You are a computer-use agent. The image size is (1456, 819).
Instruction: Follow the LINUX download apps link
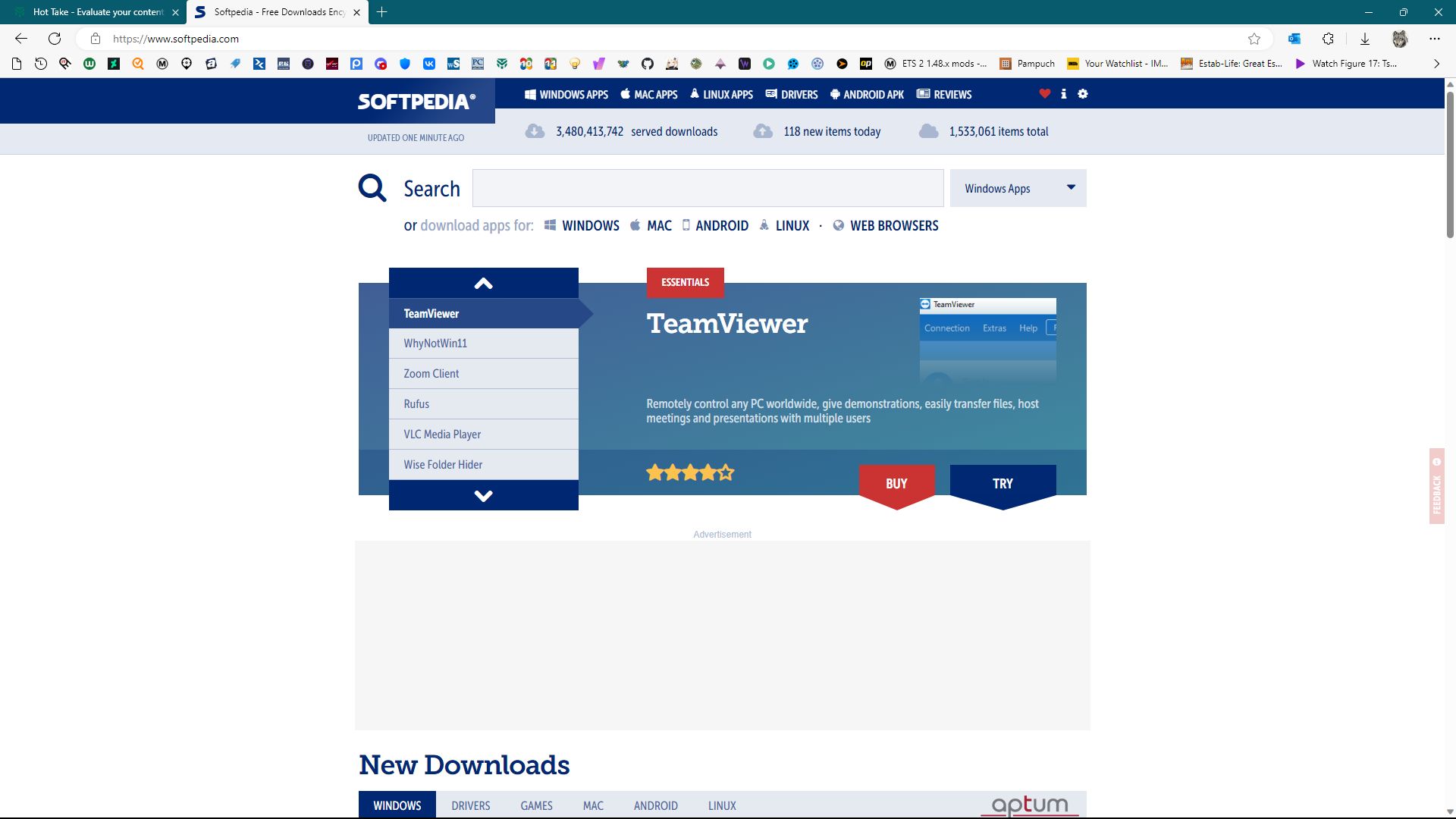click(784, 225)
